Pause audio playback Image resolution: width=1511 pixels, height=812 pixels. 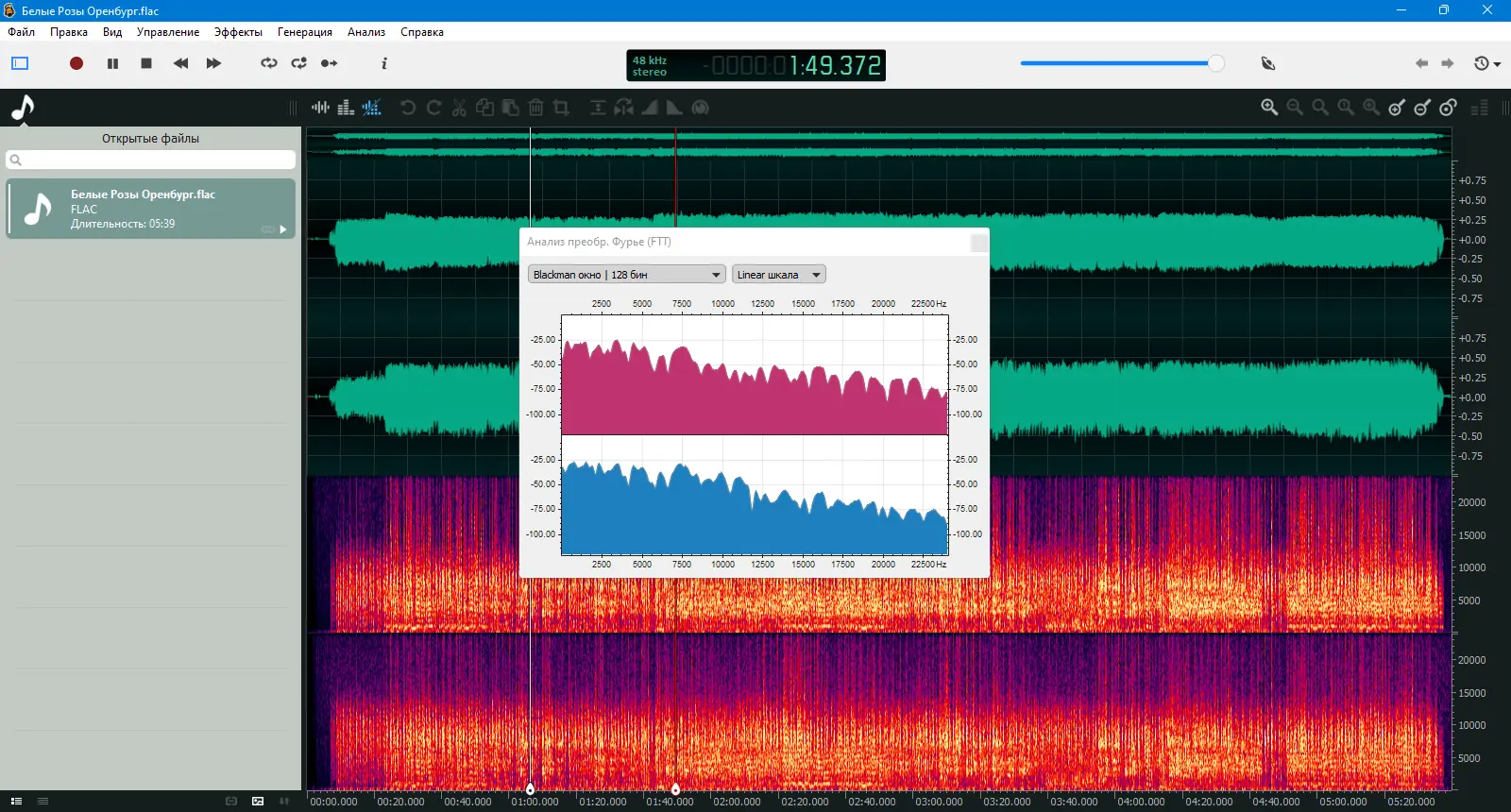(112, 63)
